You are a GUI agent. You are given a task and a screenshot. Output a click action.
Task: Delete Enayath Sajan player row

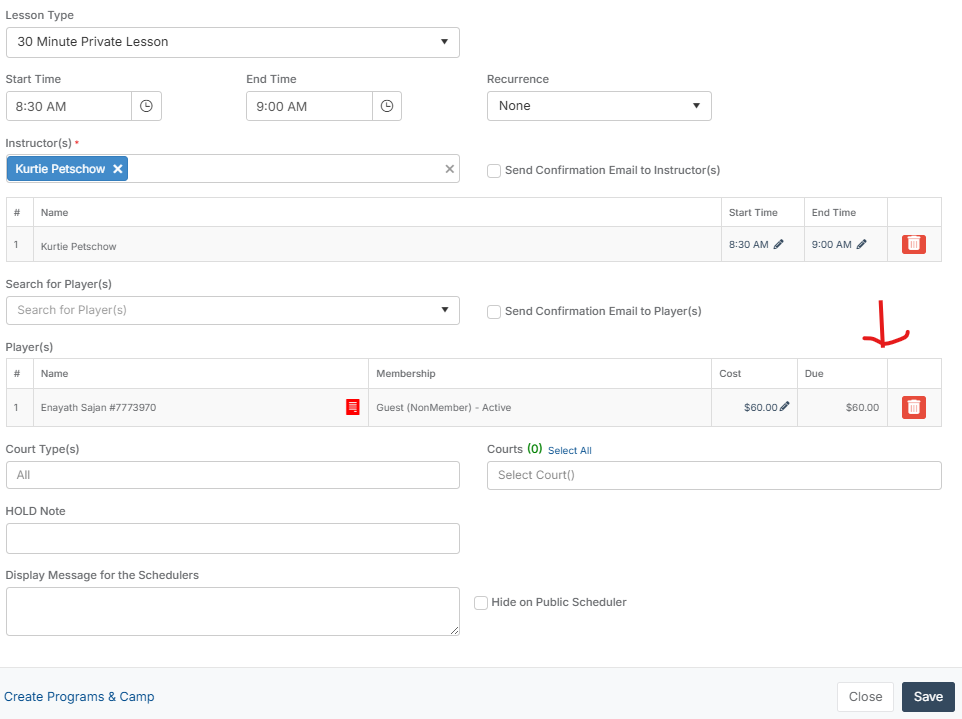click(x=914, y=407)
